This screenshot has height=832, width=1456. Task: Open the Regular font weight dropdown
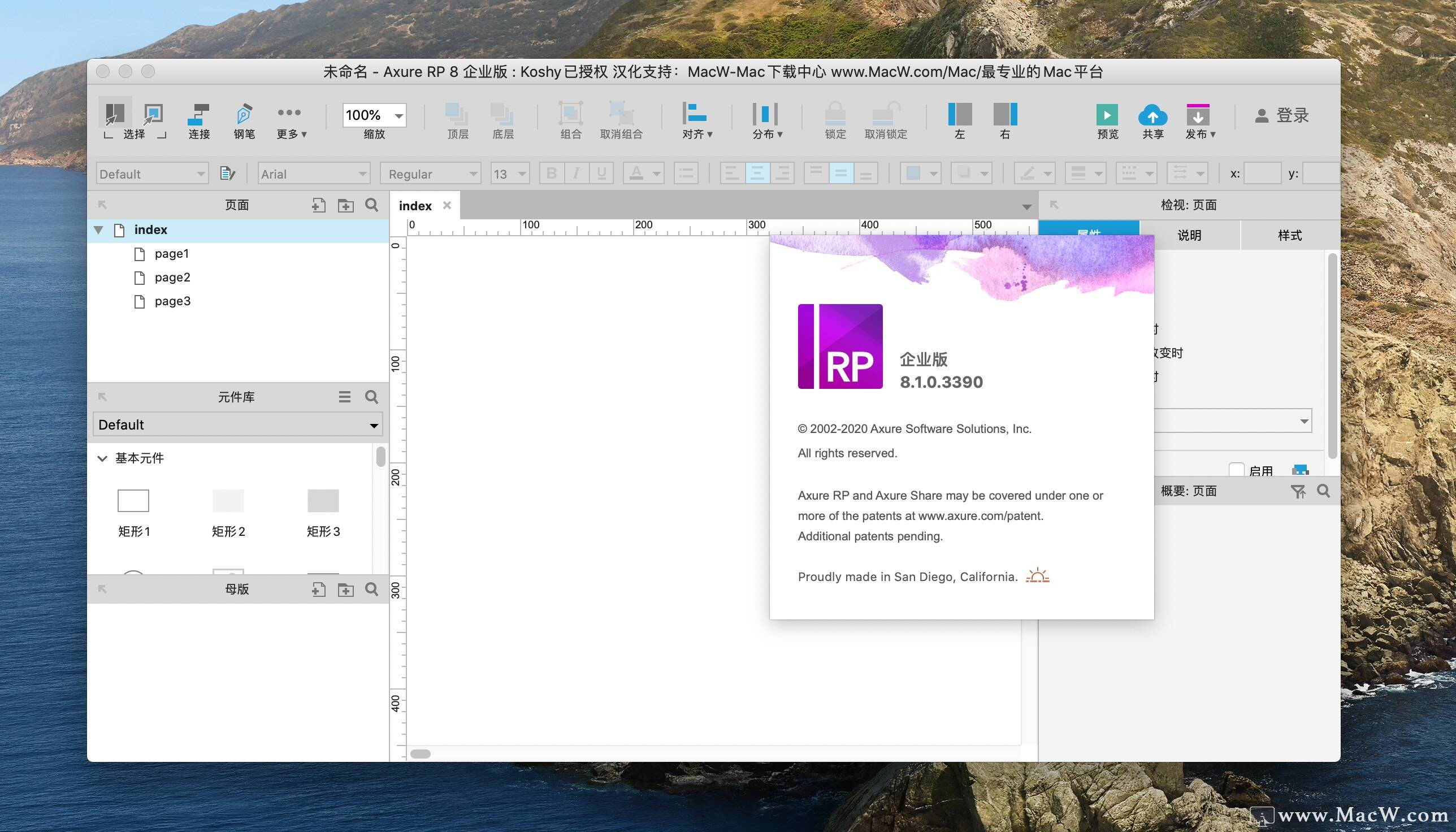click(430, 174)
